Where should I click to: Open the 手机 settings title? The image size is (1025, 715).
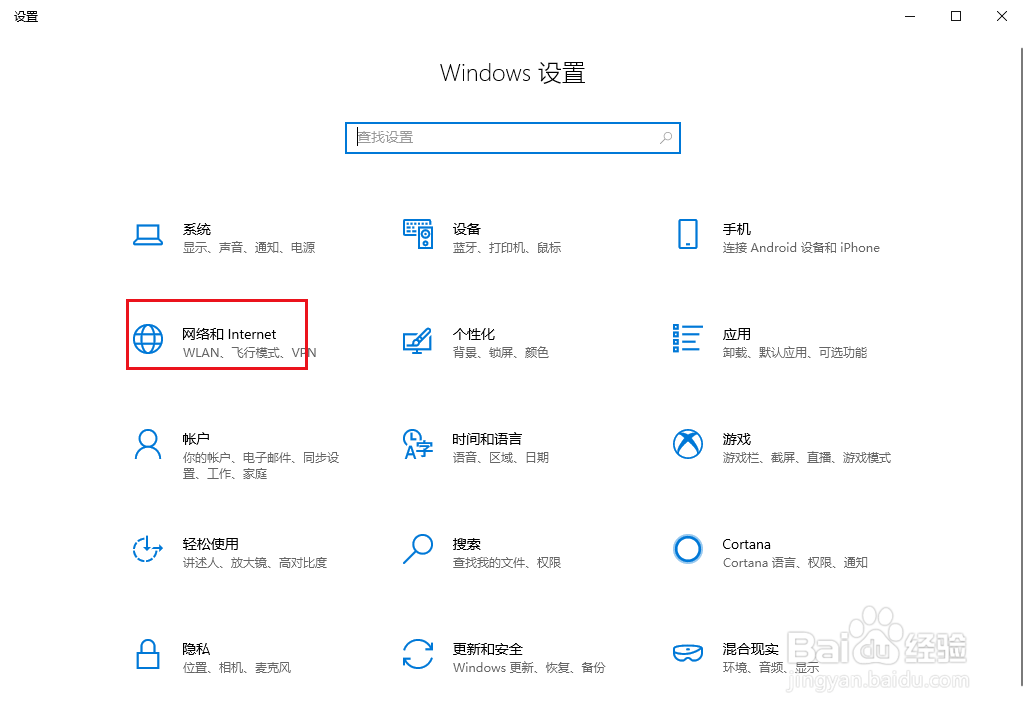point(737,229)
